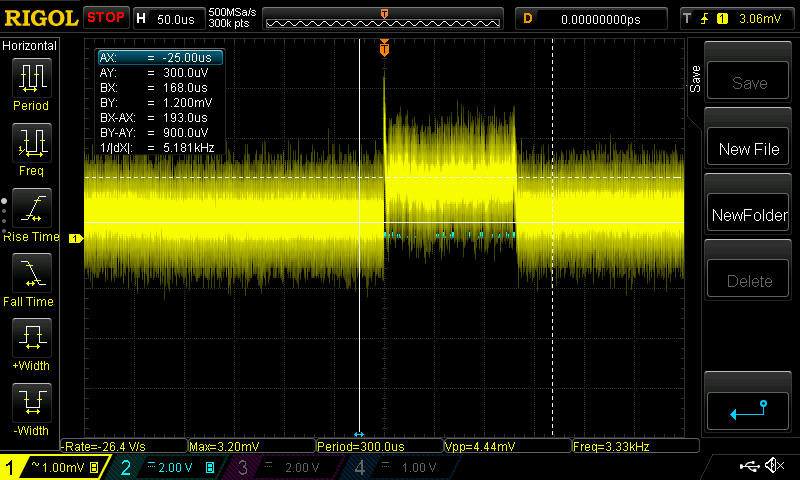Viewport: 800px width, 480px height.
Task: Click the Max=3.20mV measurement
Action: (252, 446)
